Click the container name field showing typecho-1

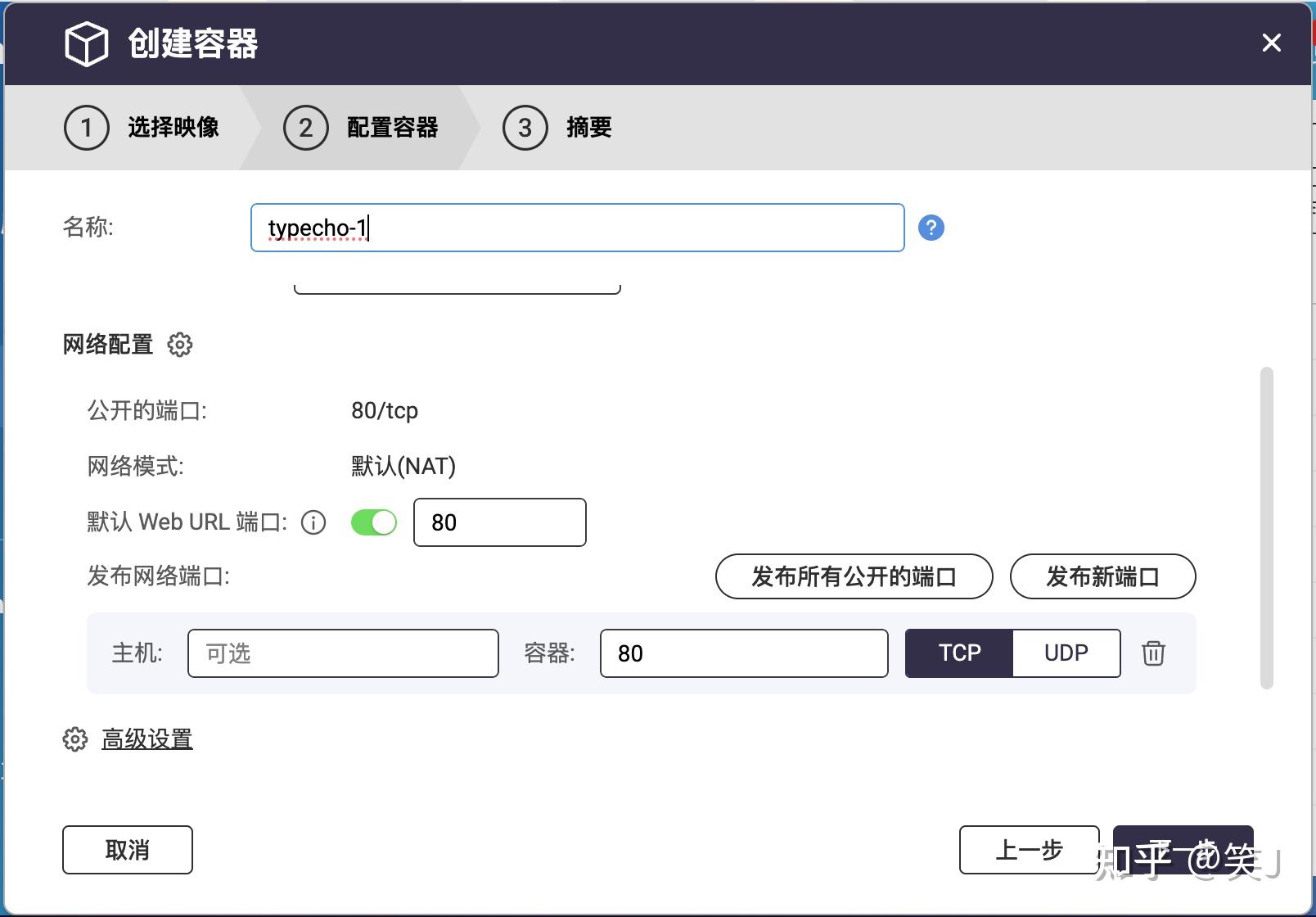click(577, 228)
